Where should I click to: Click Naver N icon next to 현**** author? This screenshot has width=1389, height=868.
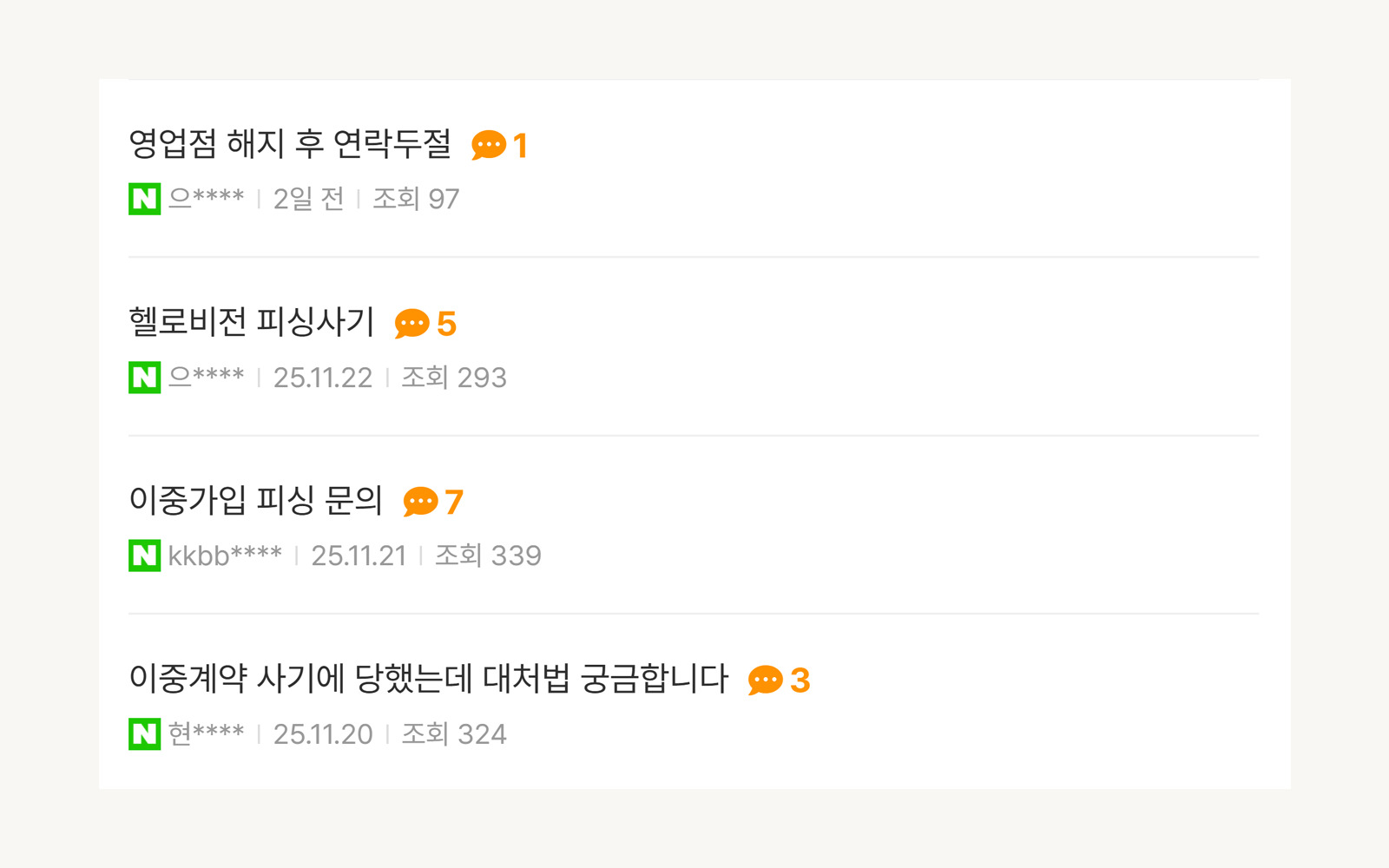(144, 734)
